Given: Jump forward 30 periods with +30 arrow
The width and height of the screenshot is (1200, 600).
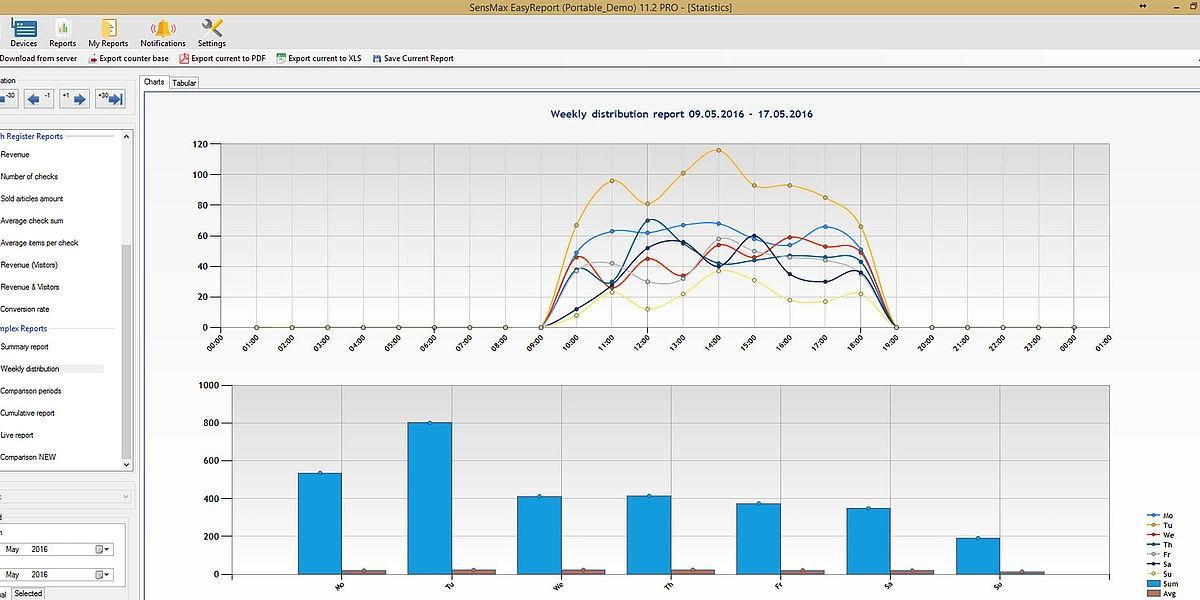Looking at the screenshot, I should click(x=109, y=98).
